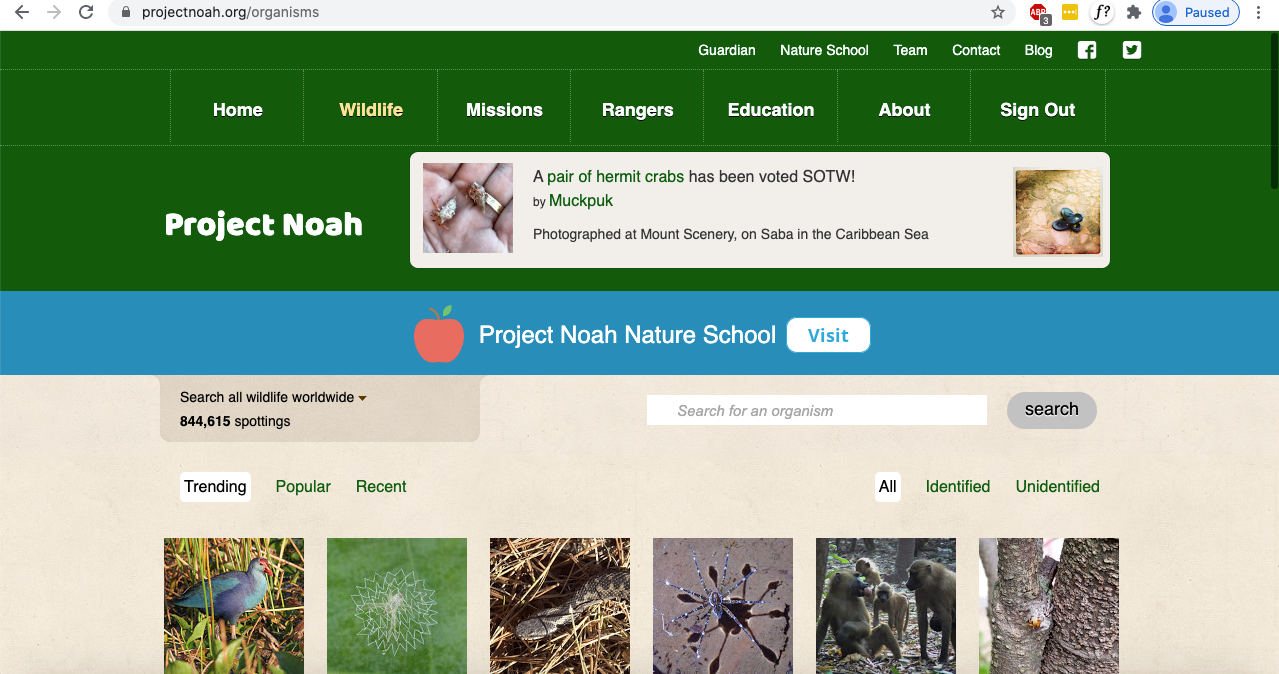Open Project Noah's Facebook page icon

(x=1087, y=50)
